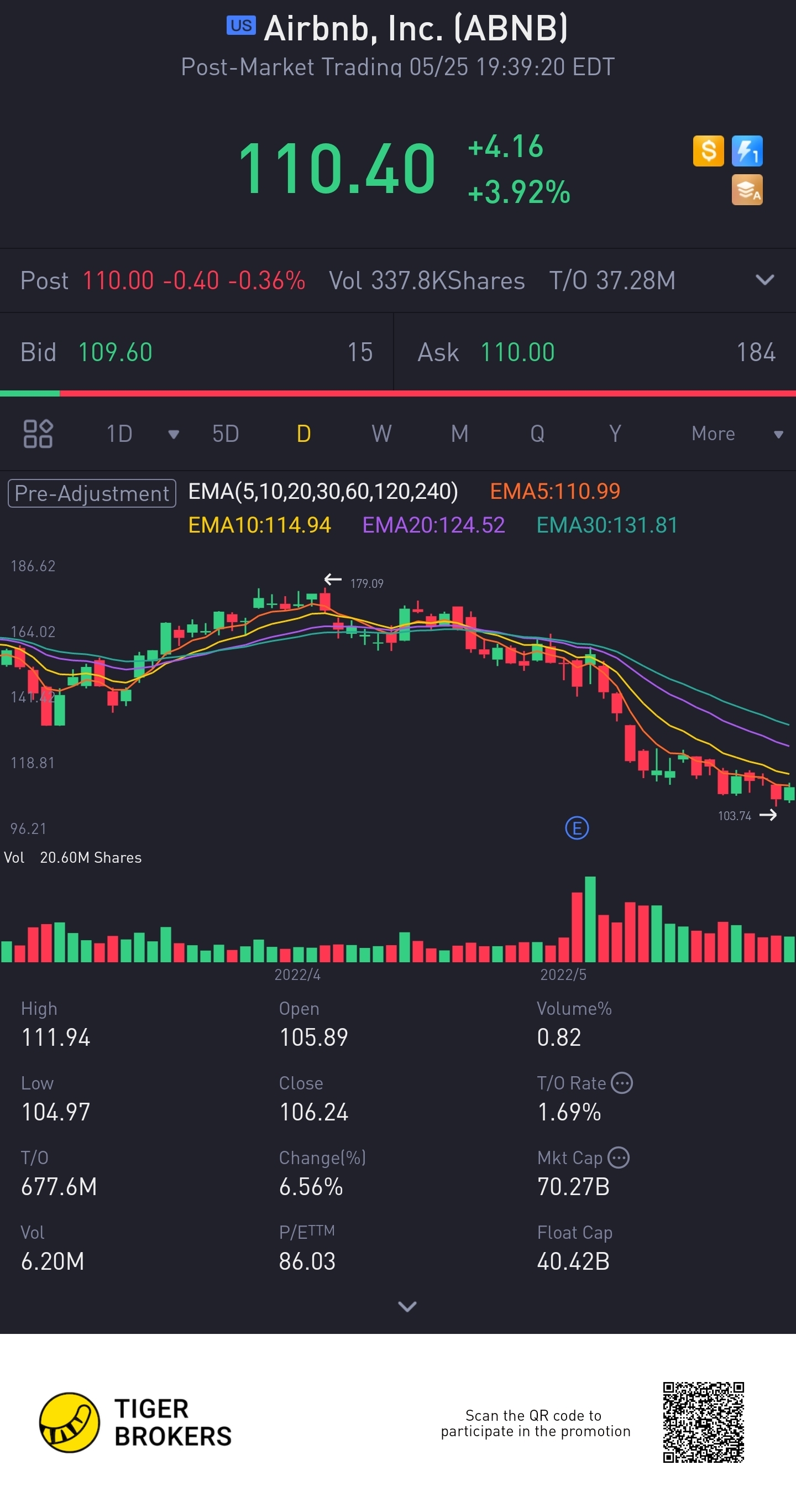
Task: Tap the T/O value 677.6M
Action: tap(59, 1186)
